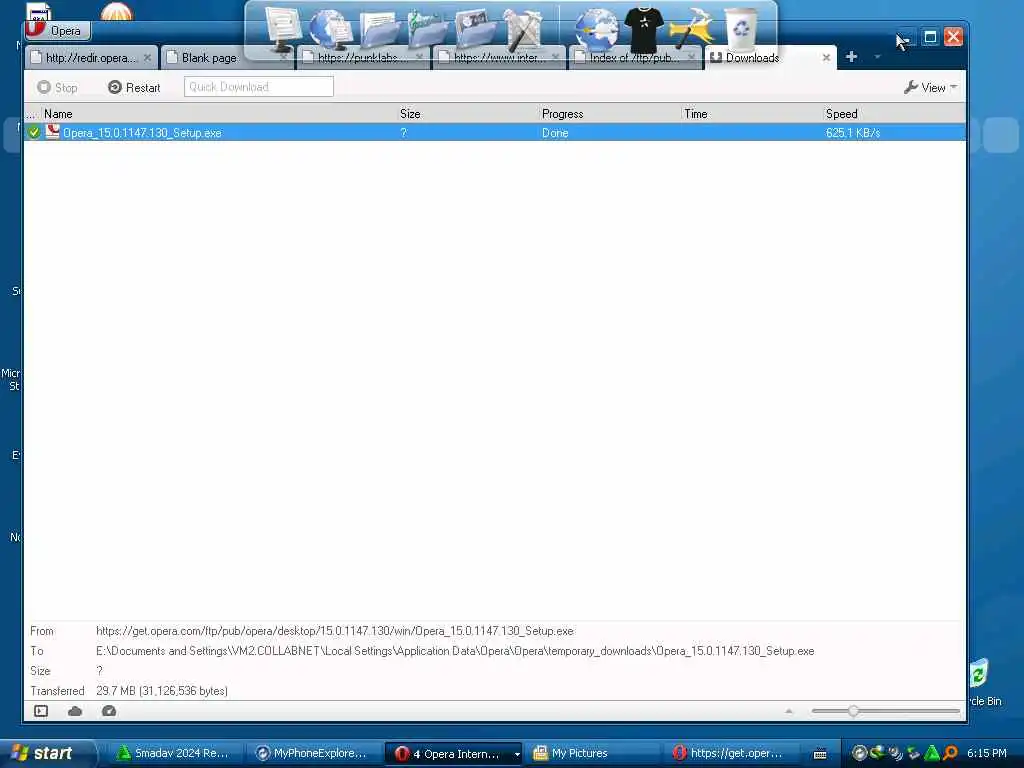Open the Opera menu button
Image resolution: width=1024 pixels, height=768 pixels.
point(57,30)
